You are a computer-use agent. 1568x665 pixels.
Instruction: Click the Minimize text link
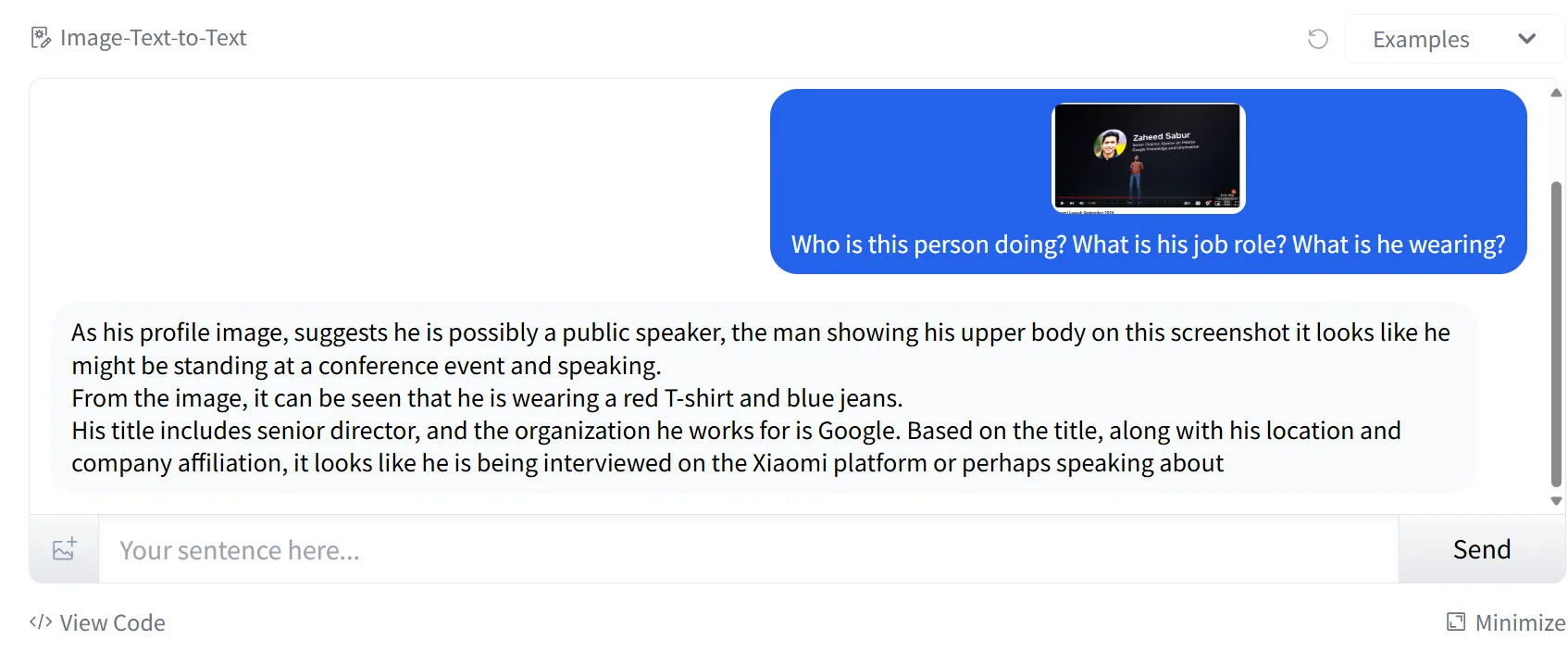coord(1520,622)
